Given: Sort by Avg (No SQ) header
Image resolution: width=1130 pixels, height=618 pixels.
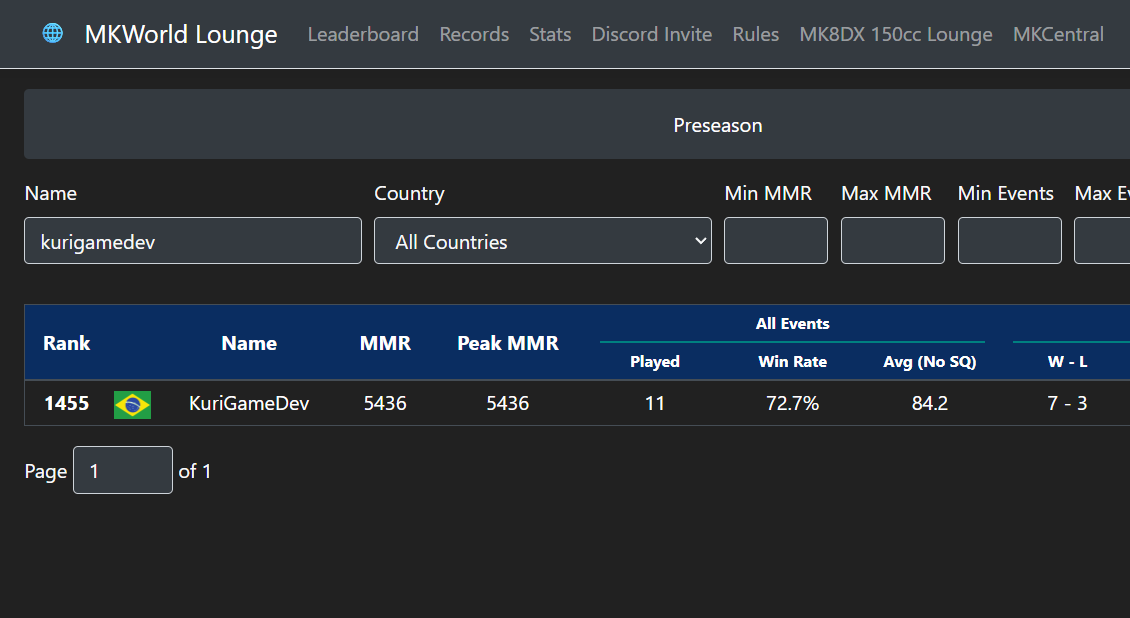Looking at the screenshot, I should 930,362.
